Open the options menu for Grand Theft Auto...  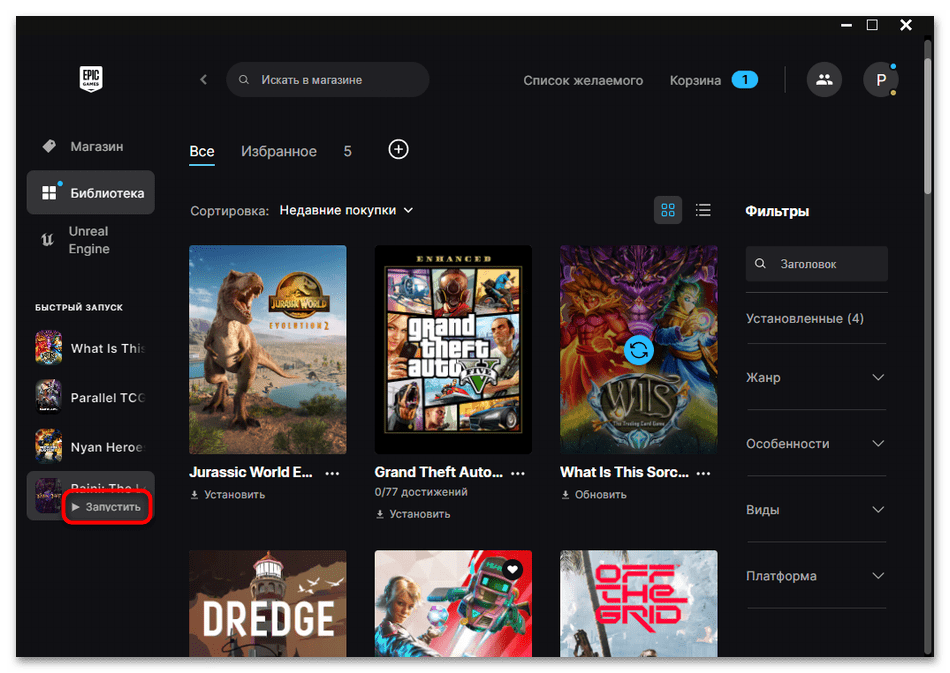[x=517, y=473]
